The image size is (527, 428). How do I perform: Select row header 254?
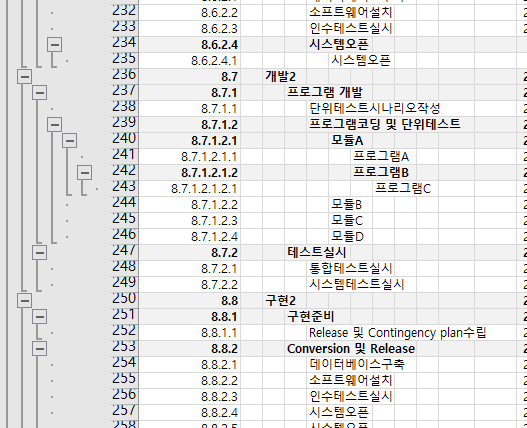coord(124,364)
